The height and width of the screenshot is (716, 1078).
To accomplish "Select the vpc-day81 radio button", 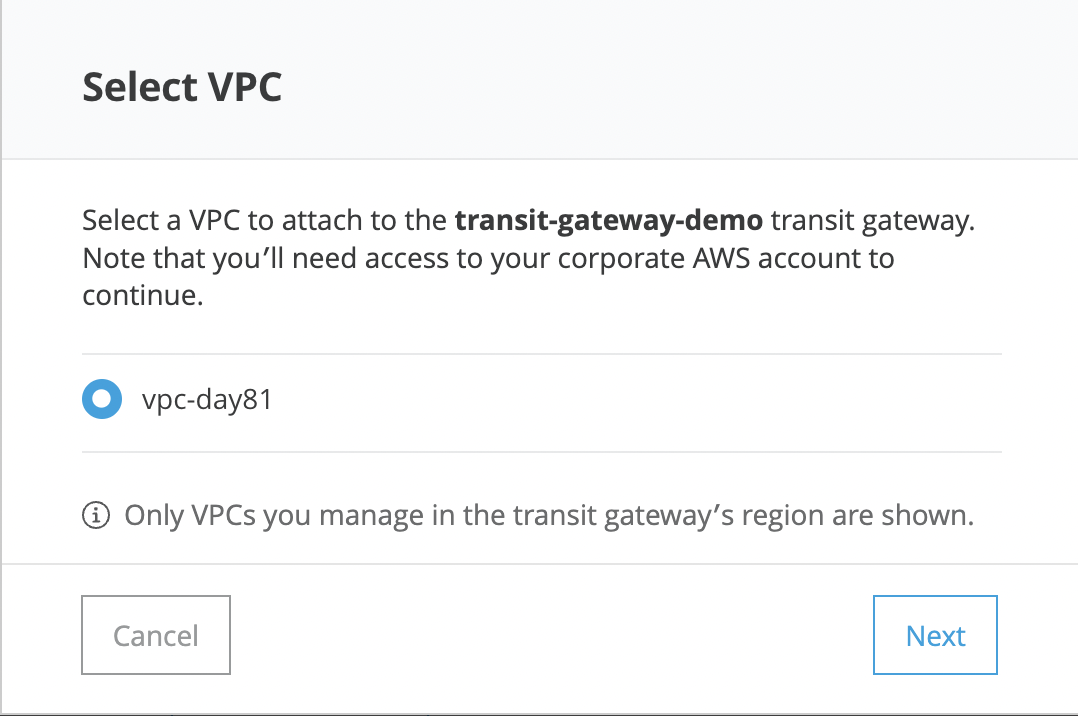I will (101, 399).
